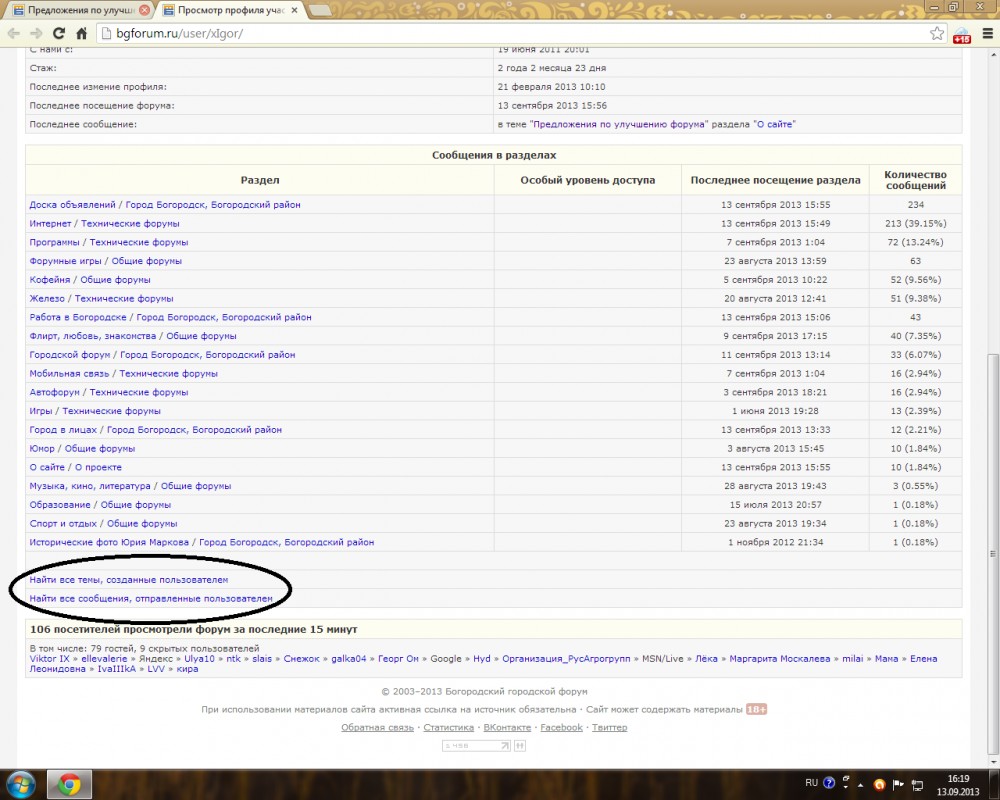Screen dimensions: 1000x800
Task: Open the 'Доска объявлений' section link
Action: tap(72, 204)
